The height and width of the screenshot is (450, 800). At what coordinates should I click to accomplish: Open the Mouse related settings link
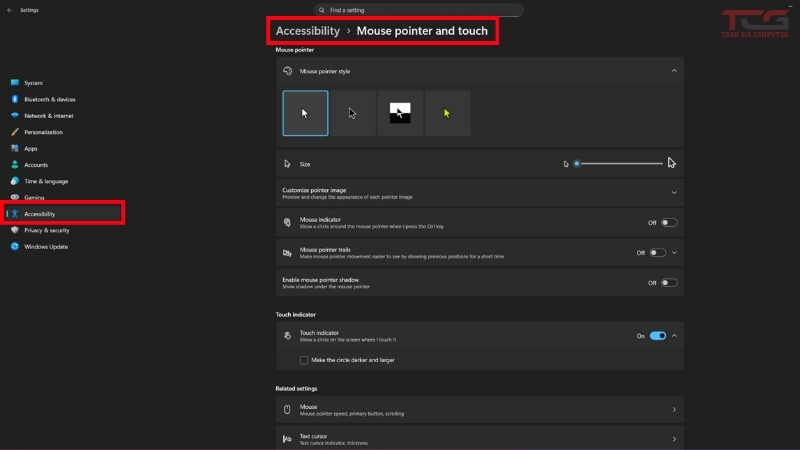tap(478, 409)
